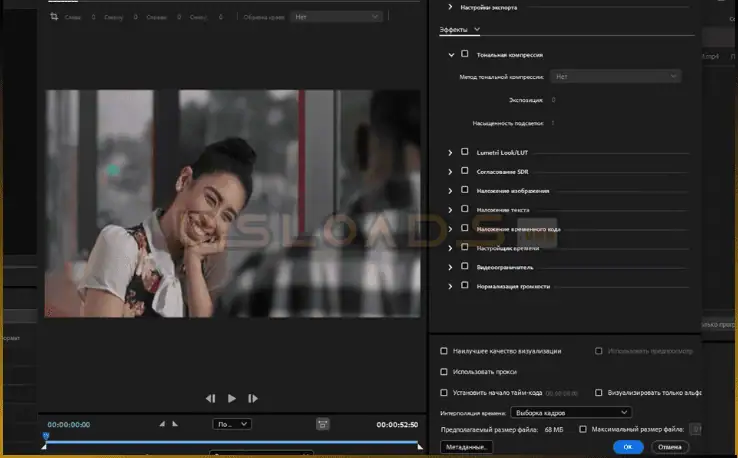Enable the Нормализация громкости checkbox
This screenshot has width=738, height=458.
[465, 285]
